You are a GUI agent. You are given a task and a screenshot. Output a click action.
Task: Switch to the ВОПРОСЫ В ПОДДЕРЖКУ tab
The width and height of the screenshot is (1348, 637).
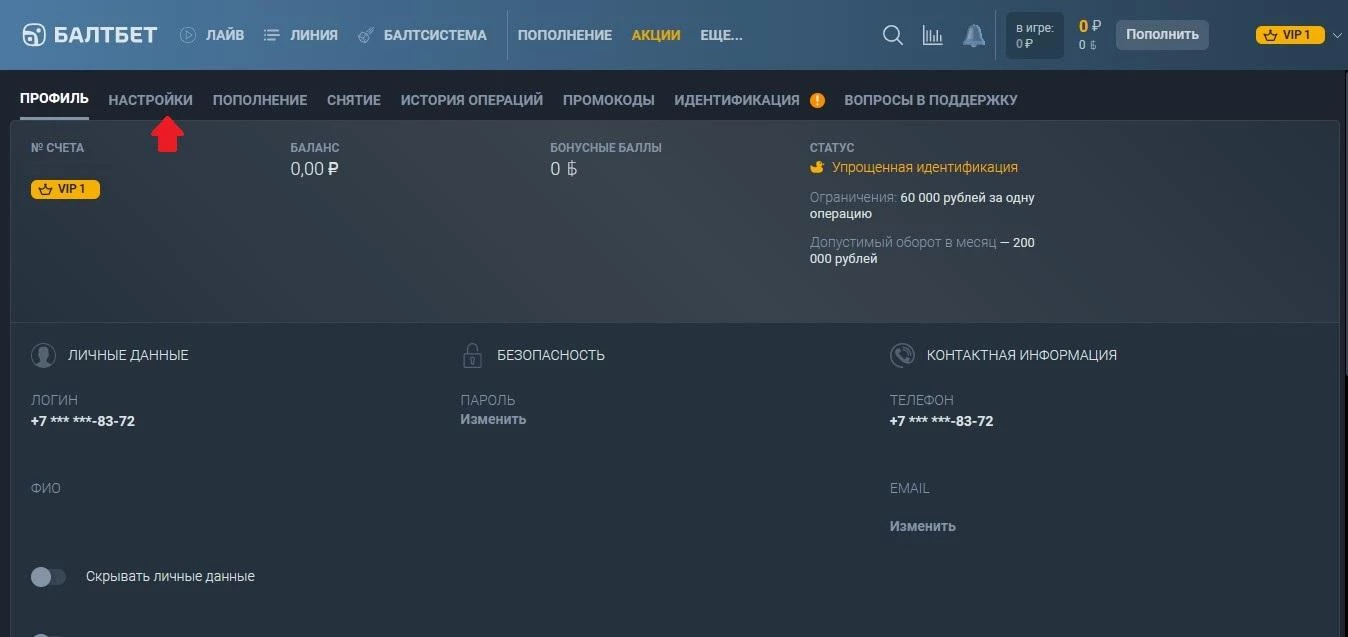(x=931, y=100)
